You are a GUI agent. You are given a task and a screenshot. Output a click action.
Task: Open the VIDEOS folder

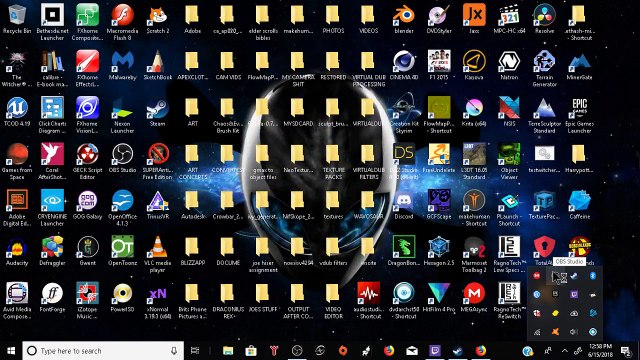point(368,19)
